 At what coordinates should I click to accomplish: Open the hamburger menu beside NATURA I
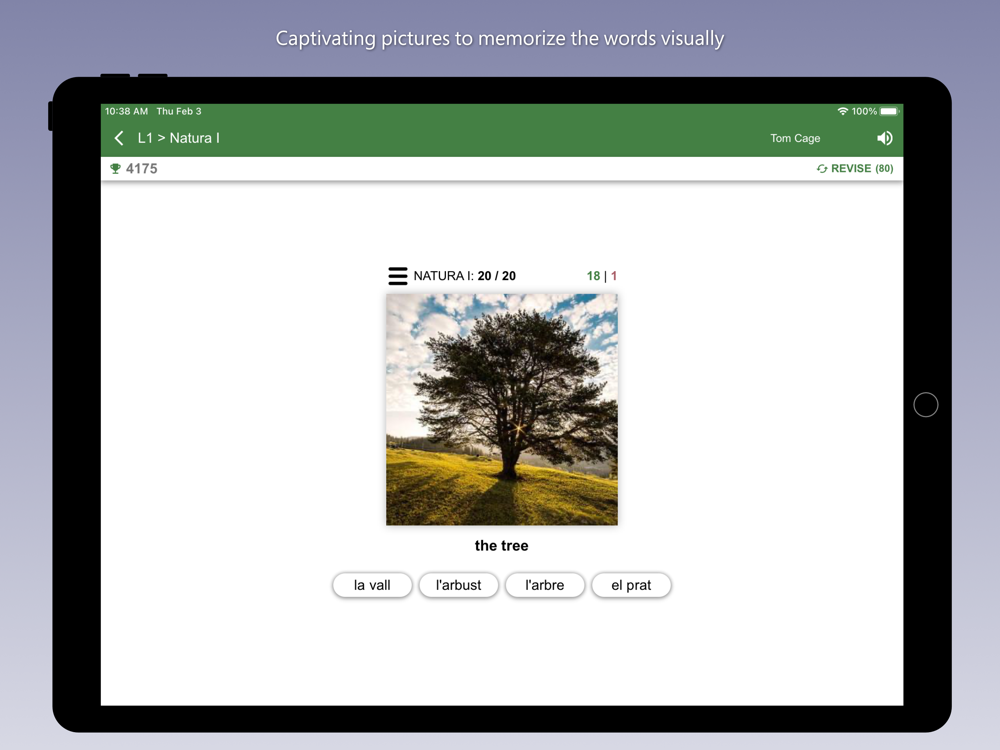(x=397, y=276)
